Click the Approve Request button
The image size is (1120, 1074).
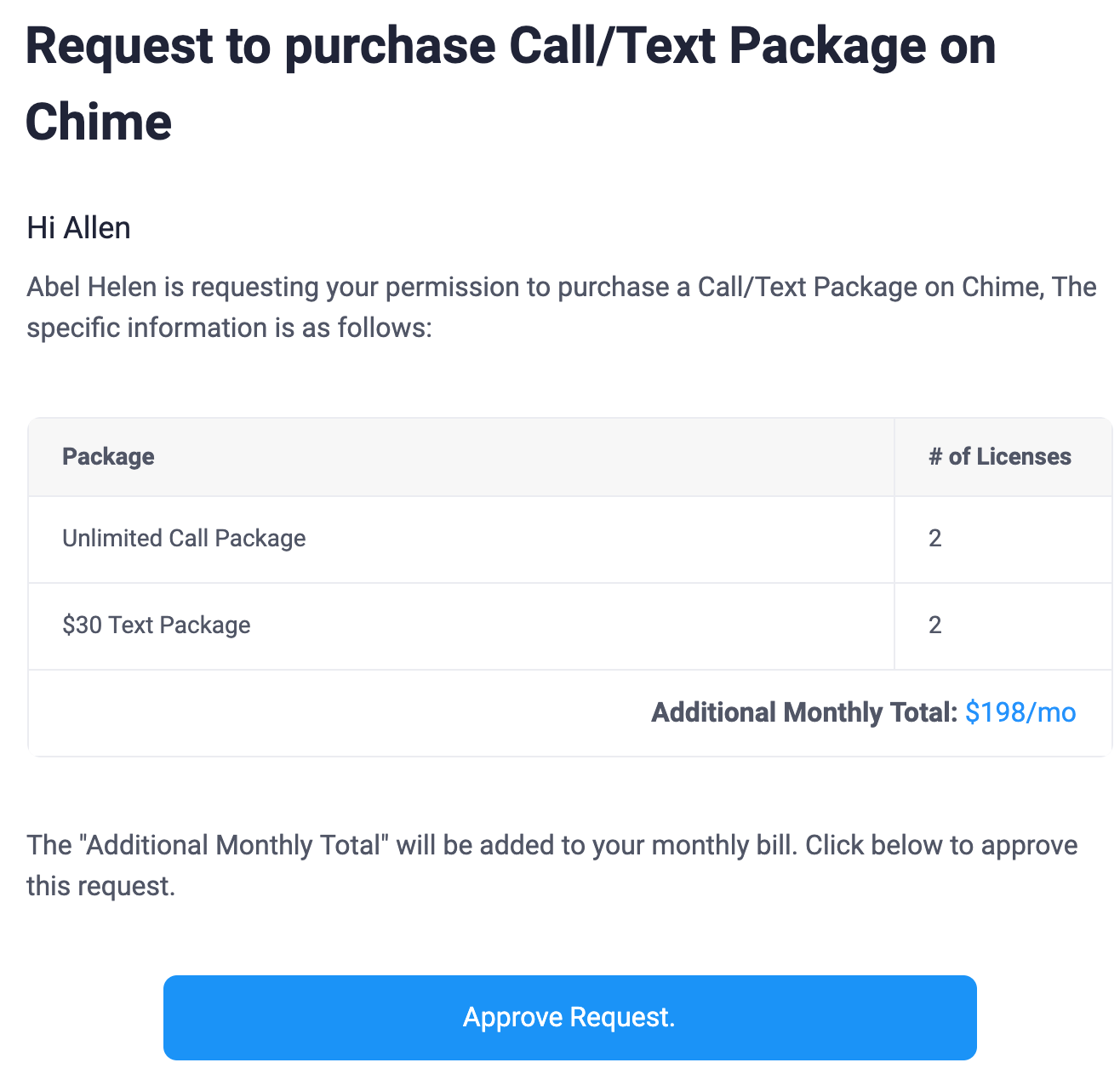coord(569,1017)
